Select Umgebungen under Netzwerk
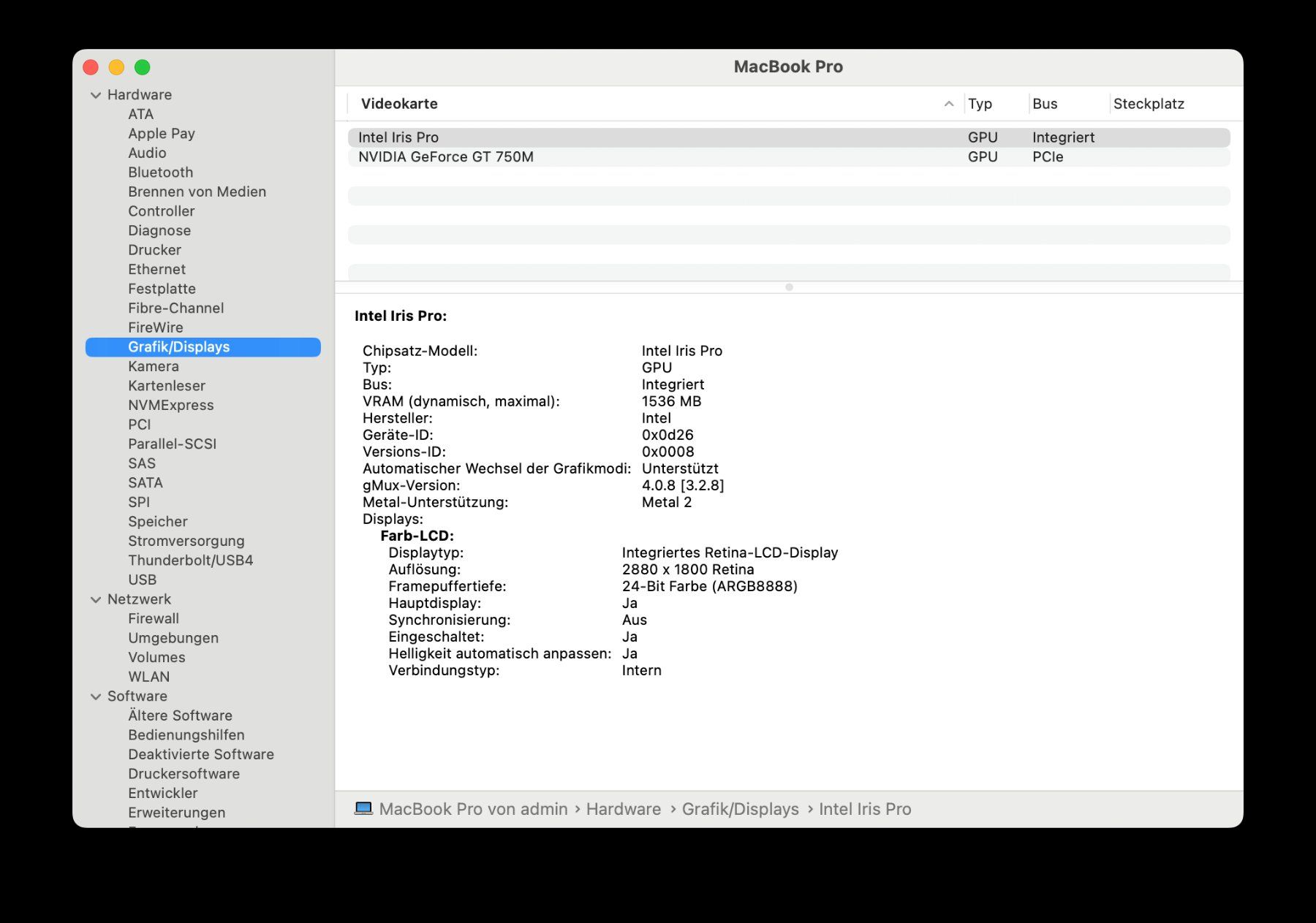 point(173,638)
